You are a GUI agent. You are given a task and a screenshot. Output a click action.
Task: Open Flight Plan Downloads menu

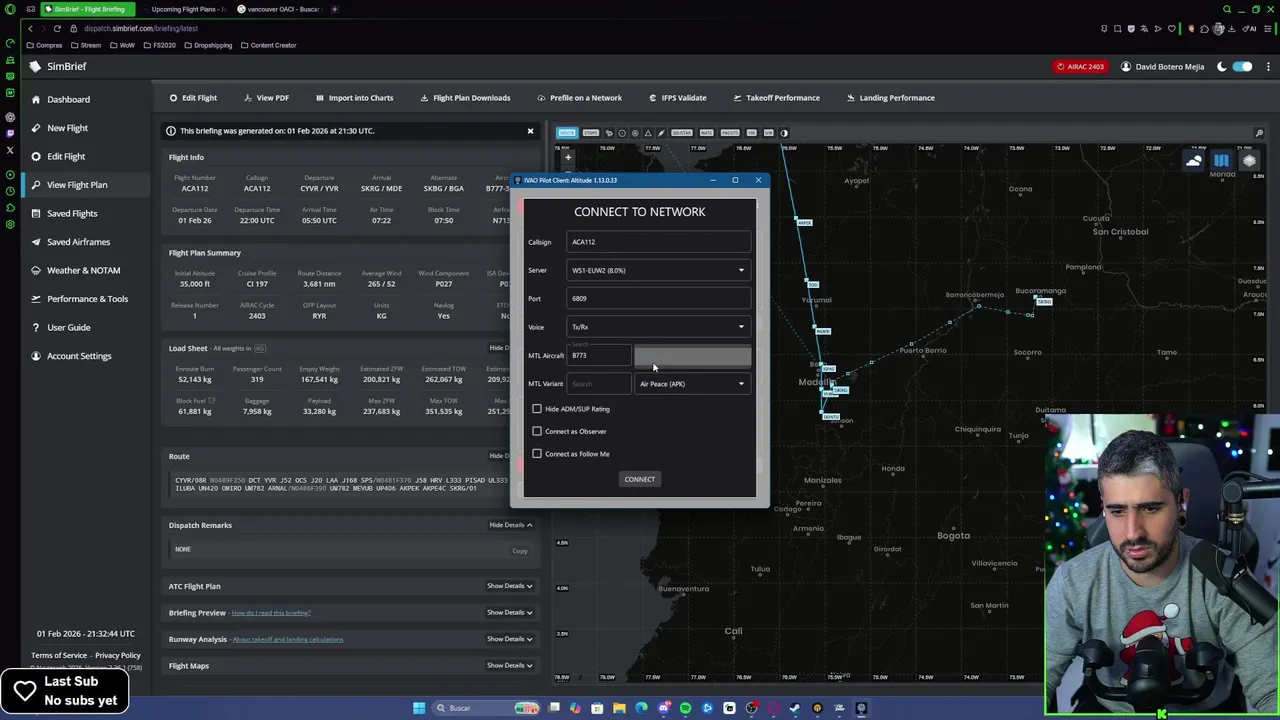pos(465,98)
